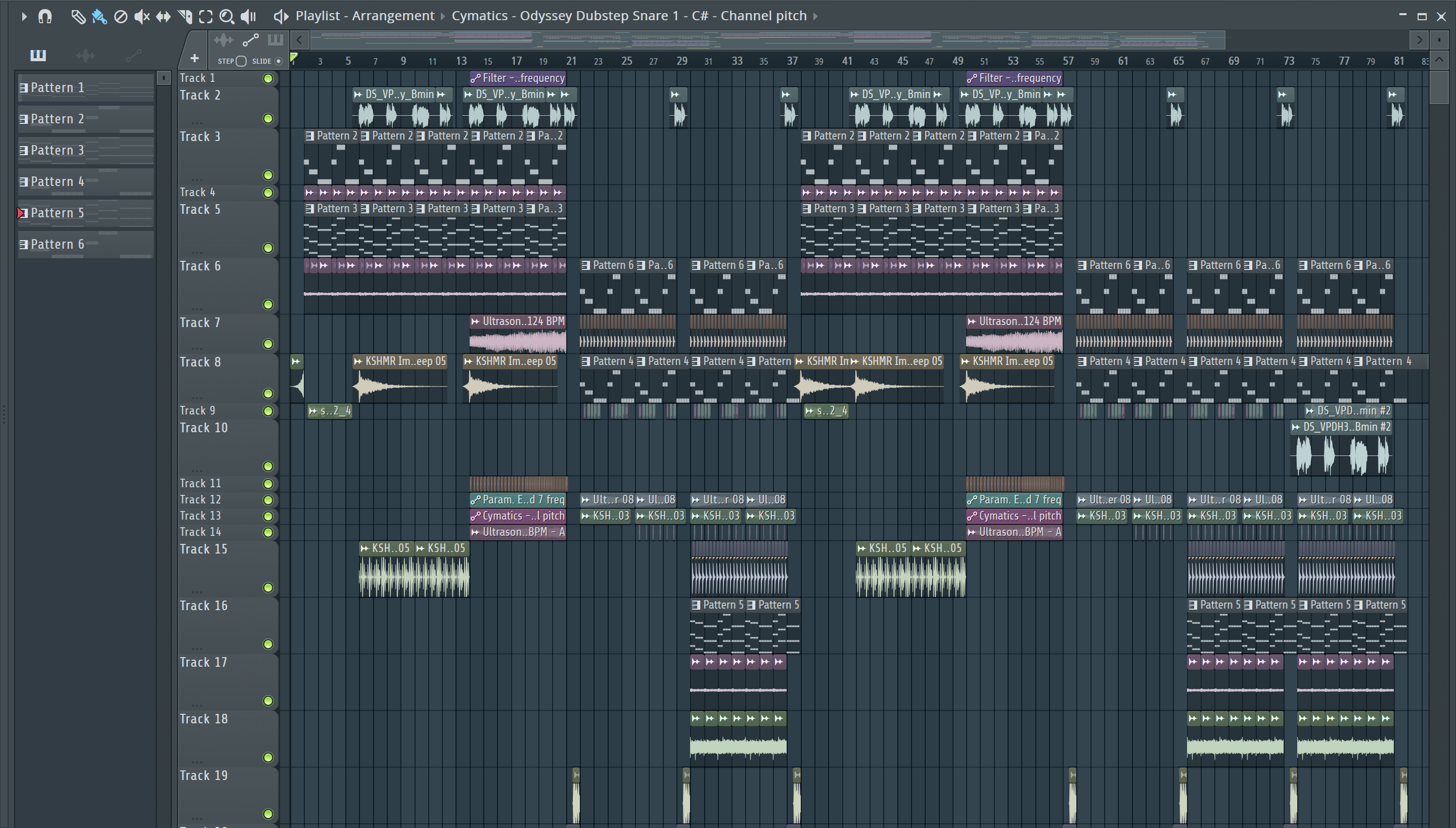The width and height of the screenshot is (1456, 828).
Task: Mute Track 16 green light
Action: 268,645
